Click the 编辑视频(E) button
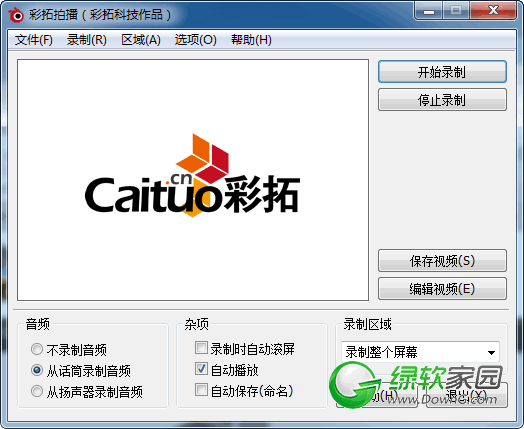The width and height of the screenshot is (524, 429). 442,288
